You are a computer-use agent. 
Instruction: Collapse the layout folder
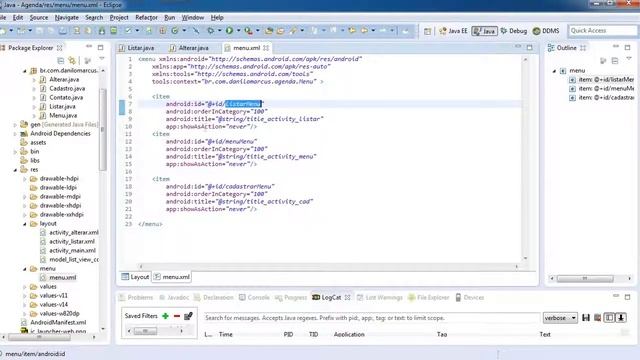24,224
